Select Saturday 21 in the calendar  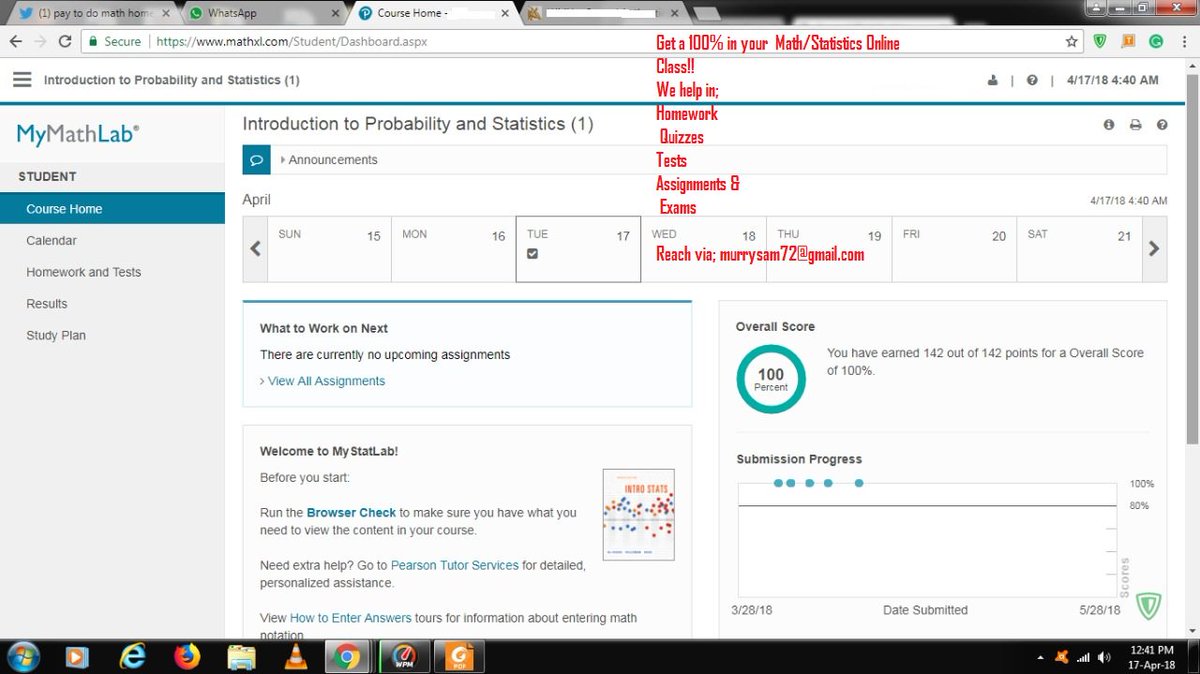(x=1079, y=249)
